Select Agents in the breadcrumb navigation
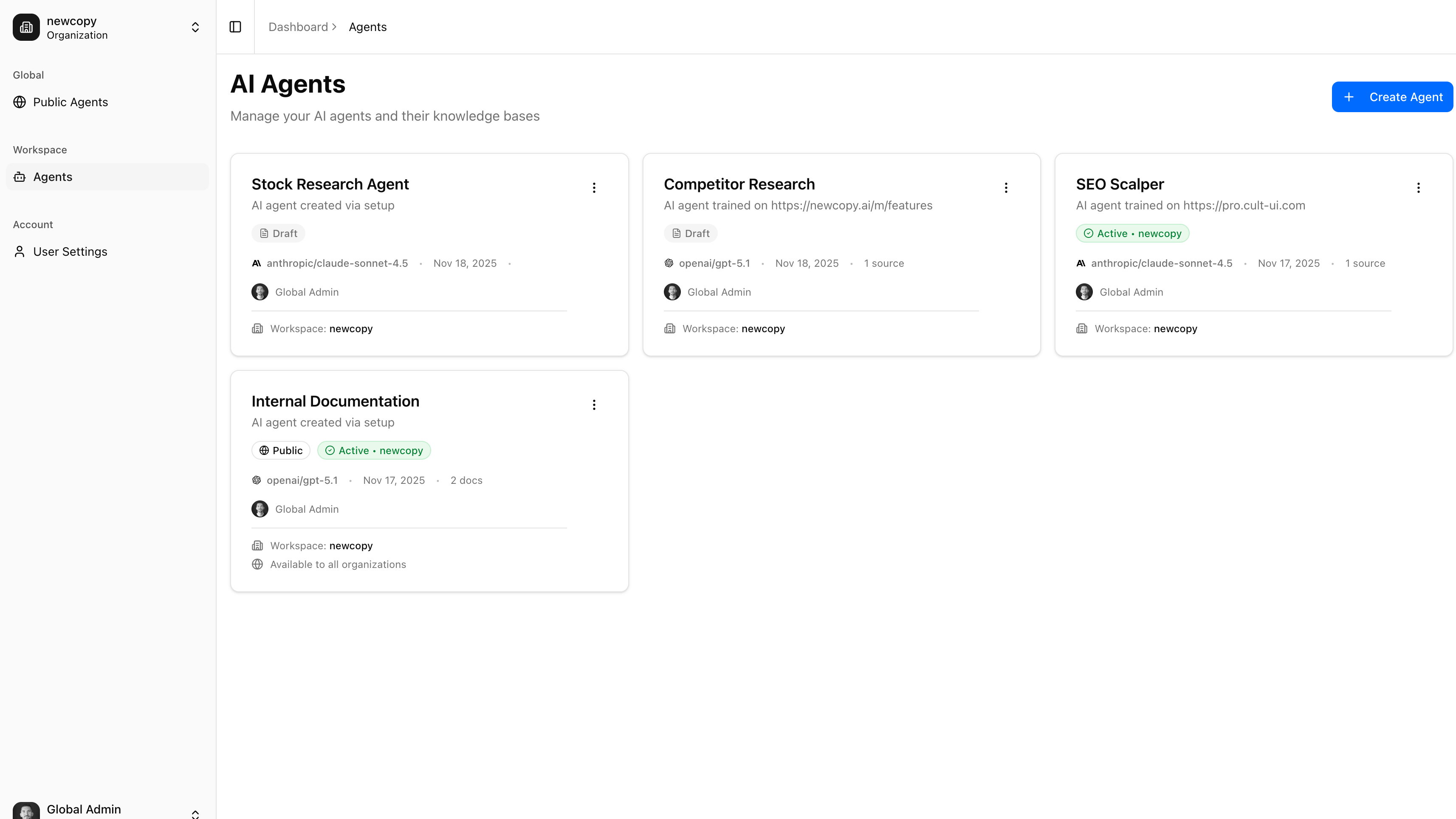 coord(367,27)
